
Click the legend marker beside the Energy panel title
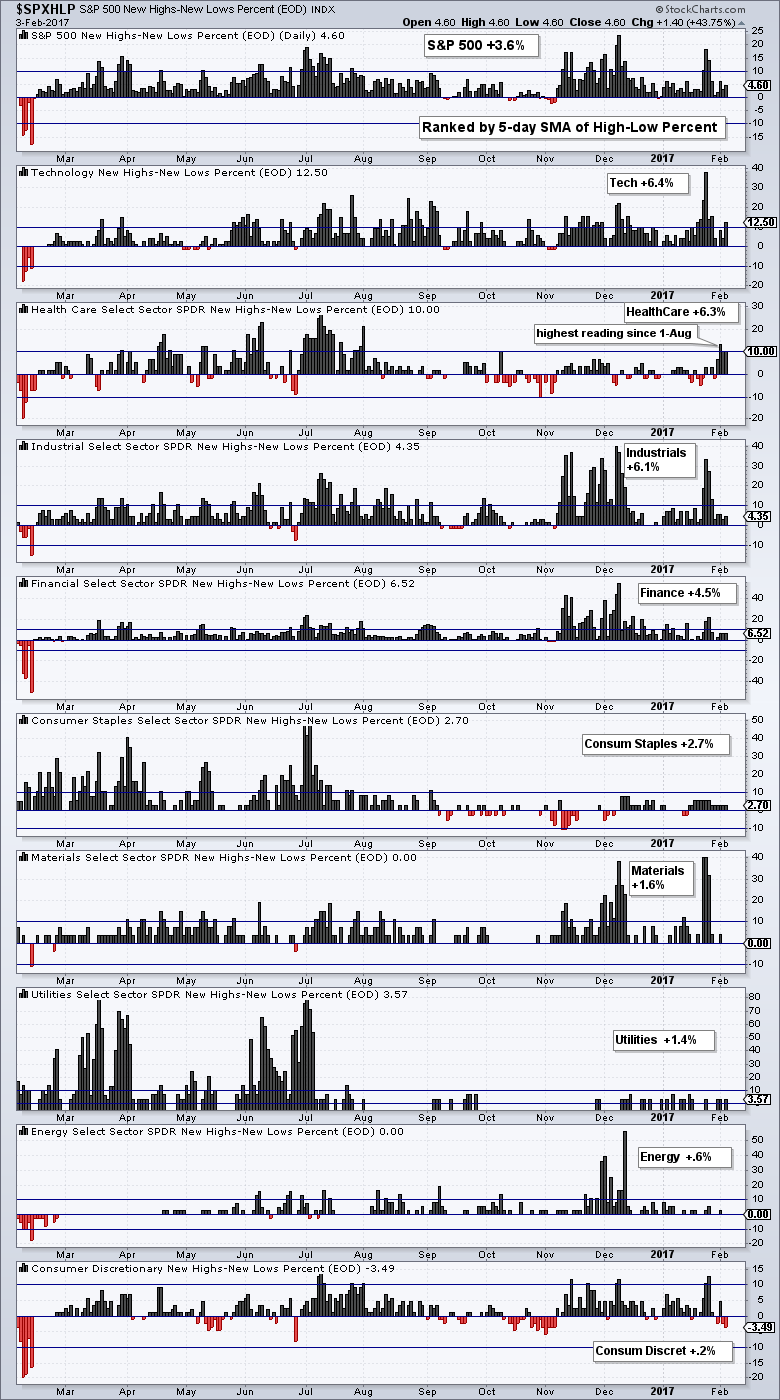(25, 1131)
